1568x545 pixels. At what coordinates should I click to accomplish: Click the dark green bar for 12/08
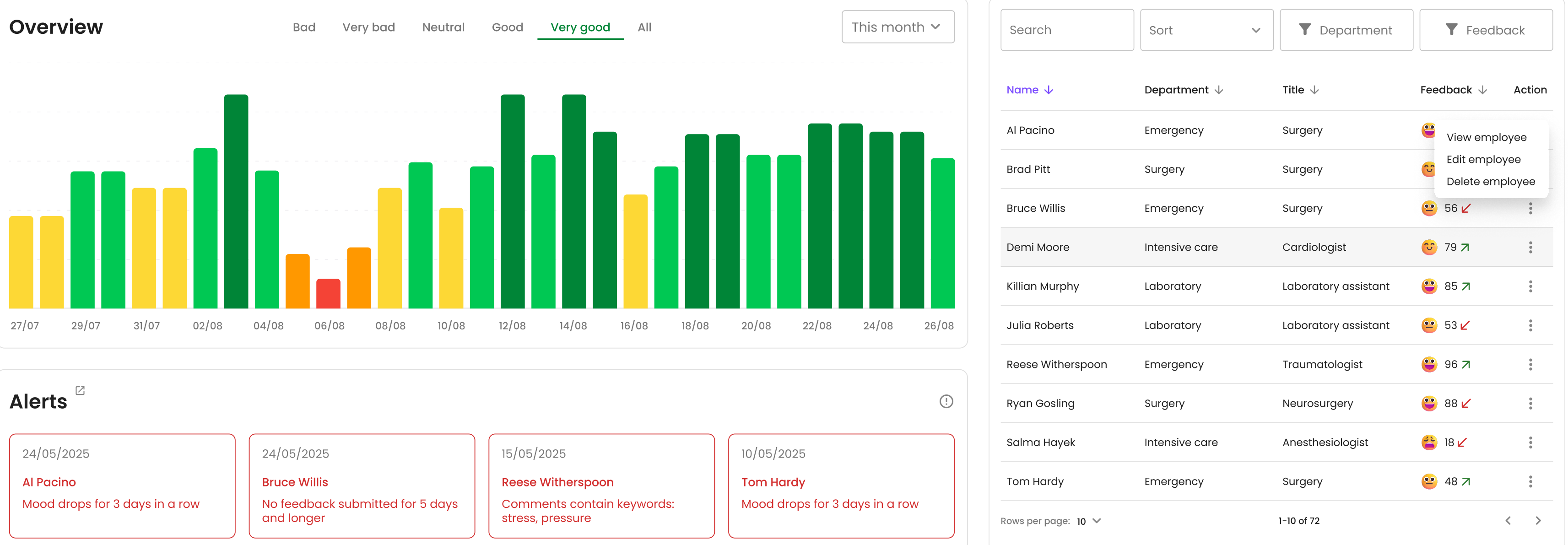pyautogui.click(x=512, y=201)
